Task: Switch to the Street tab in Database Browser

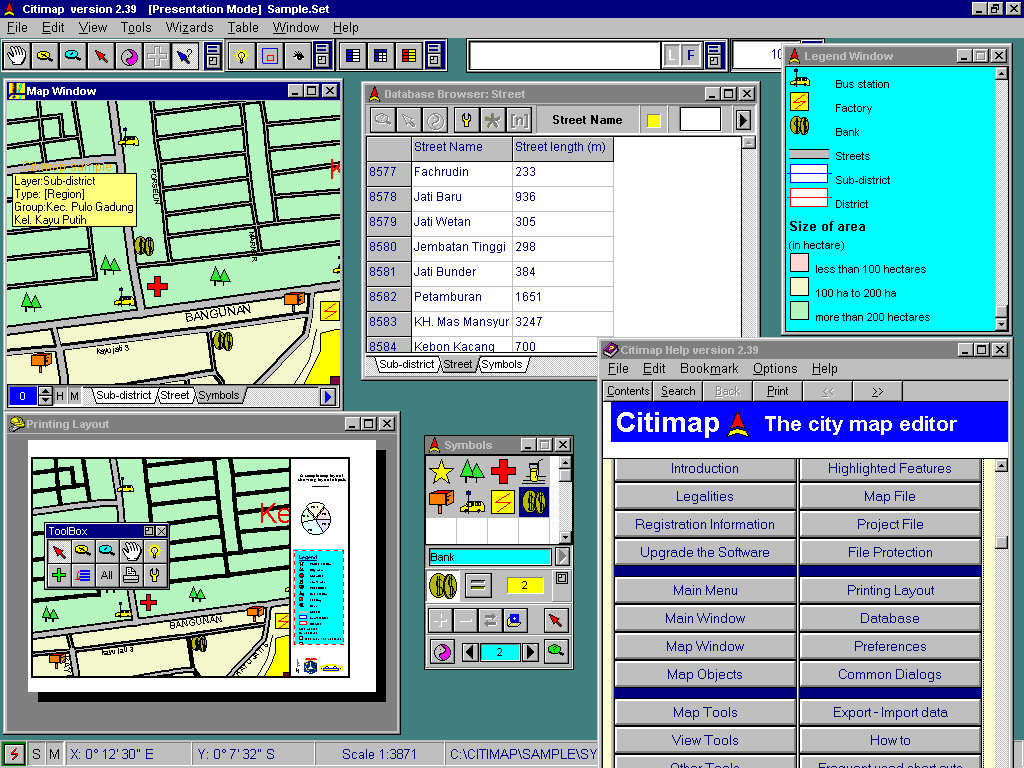Action: click(457, 364)
